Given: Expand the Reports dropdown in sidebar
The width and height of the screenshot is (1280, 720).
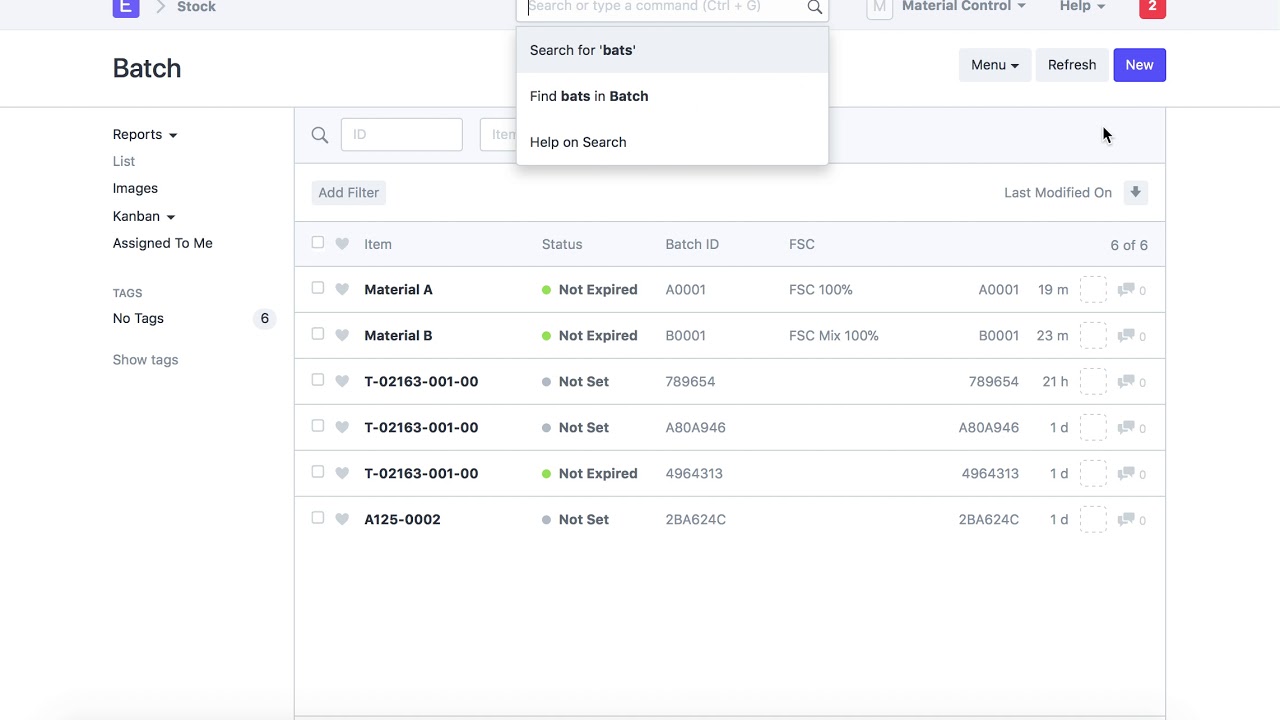Looking at the screenshot, I should pos(145,135).
